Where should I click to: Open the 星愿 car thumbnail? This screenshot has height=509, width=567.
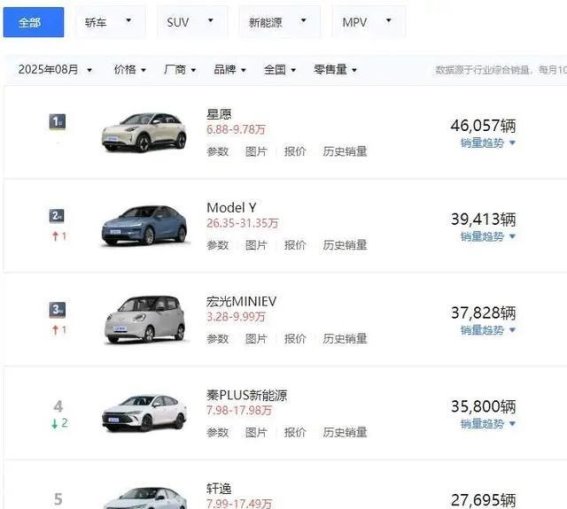(x=144, y=132)
